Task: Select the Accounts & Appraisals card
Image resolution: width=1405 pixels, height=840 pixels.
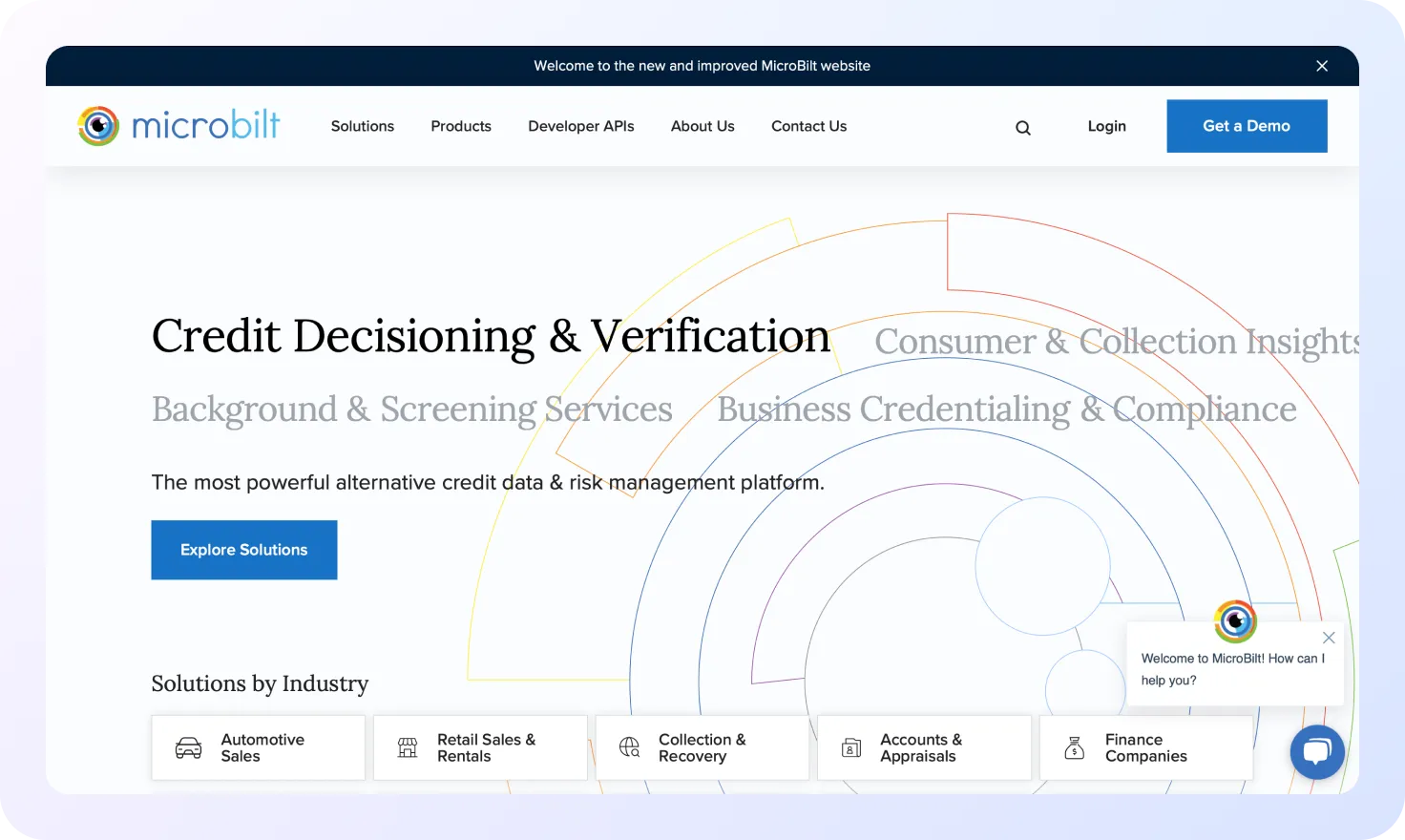Action: tap(924, 747)
